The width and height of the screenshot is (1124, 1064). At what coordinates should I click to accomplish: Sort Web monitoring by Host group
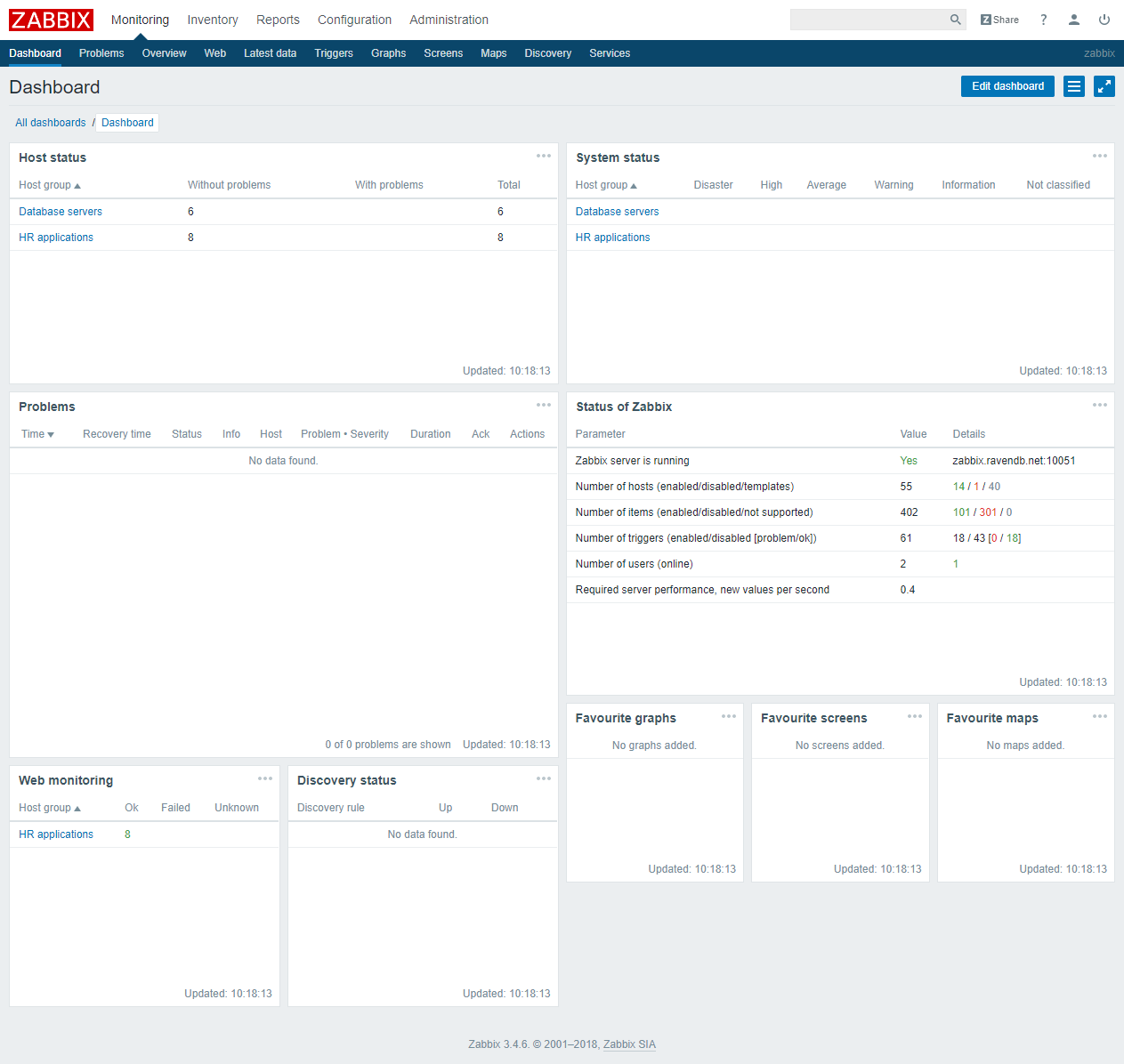click(50, 808)
